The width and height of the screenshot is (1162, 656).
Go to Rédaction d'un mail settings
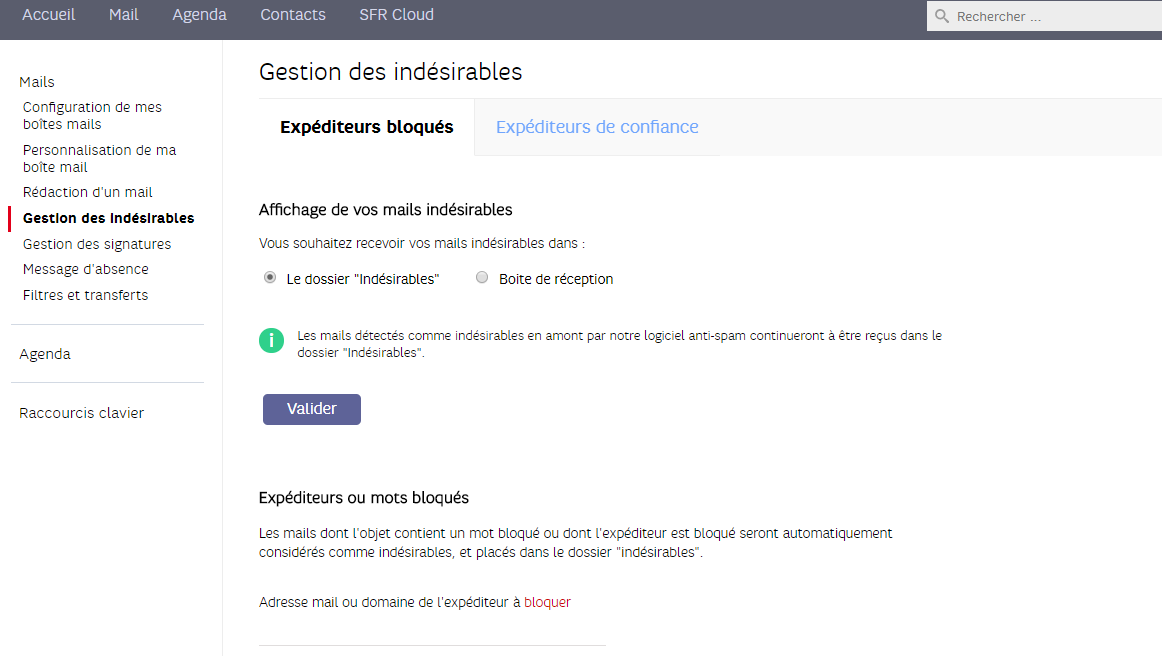(88, 192)
